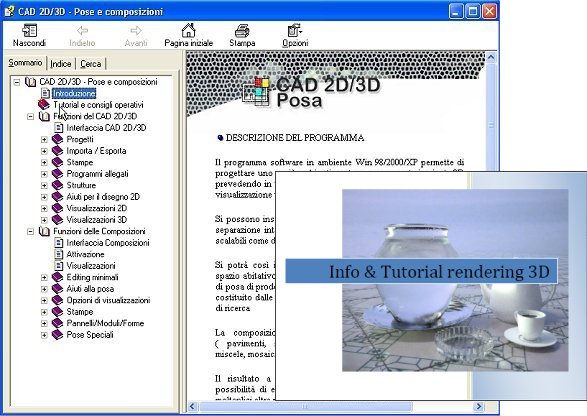The image size is (587, 416).
Task: Click the Interfaccia CAD 2D/3D page icon
Action: point(59,128)
